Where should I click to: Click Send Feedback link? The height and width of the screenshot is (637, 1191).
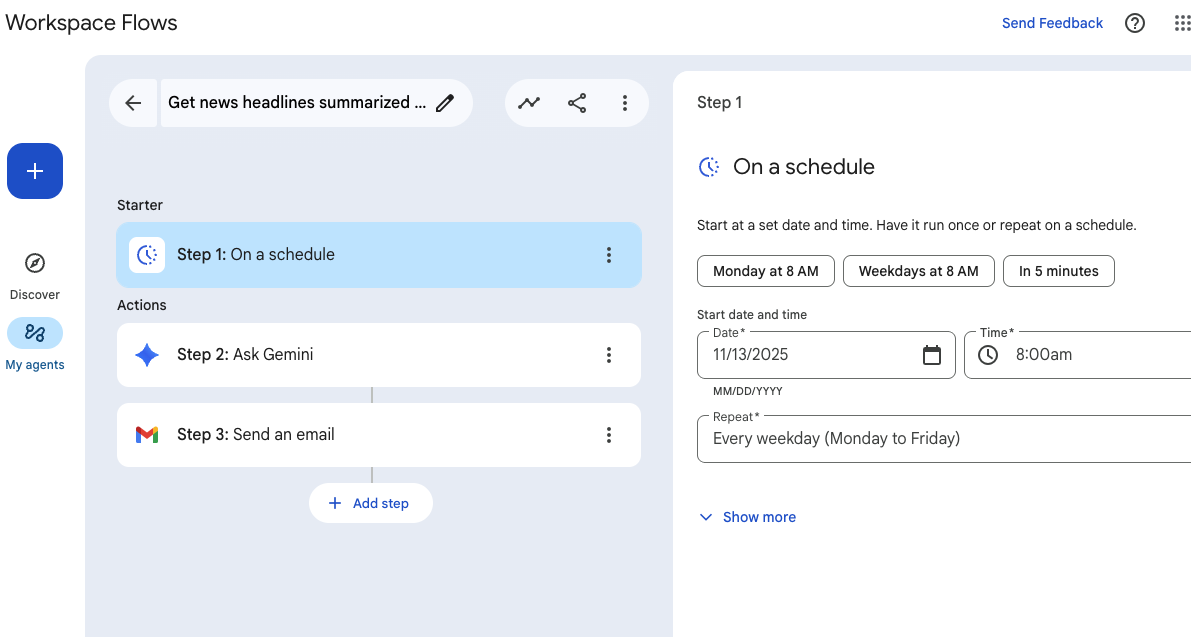(x=1052, y=23)
